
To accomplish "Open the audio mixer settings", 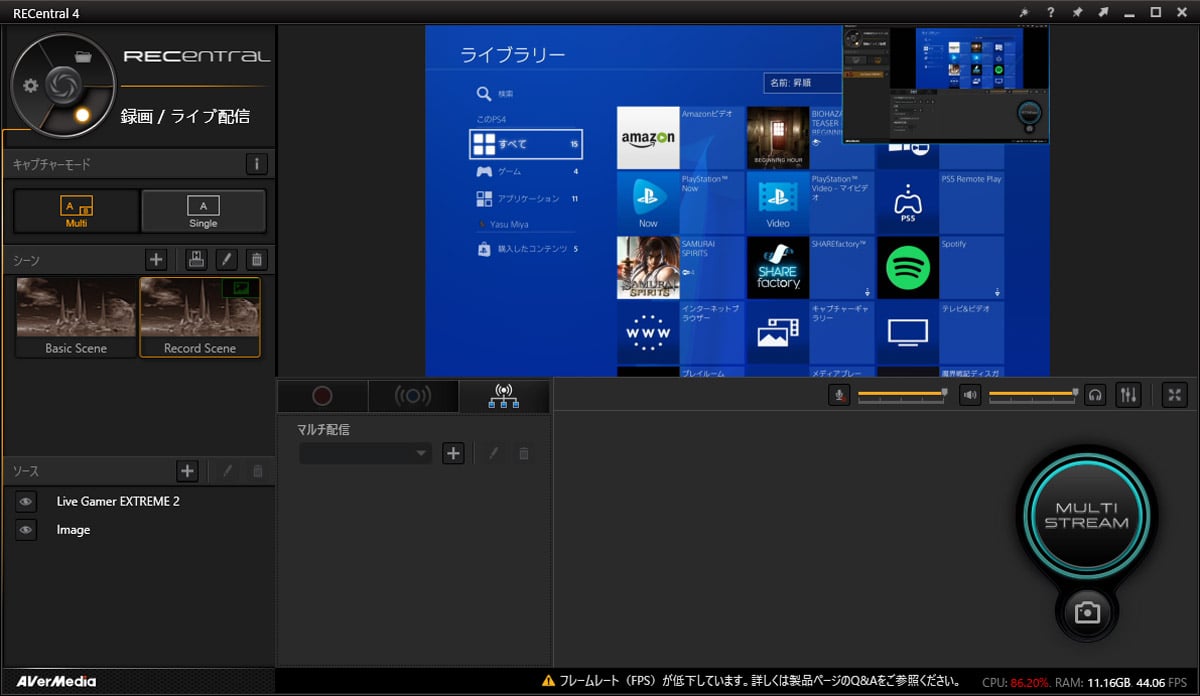I will [x=1127, y=395].
